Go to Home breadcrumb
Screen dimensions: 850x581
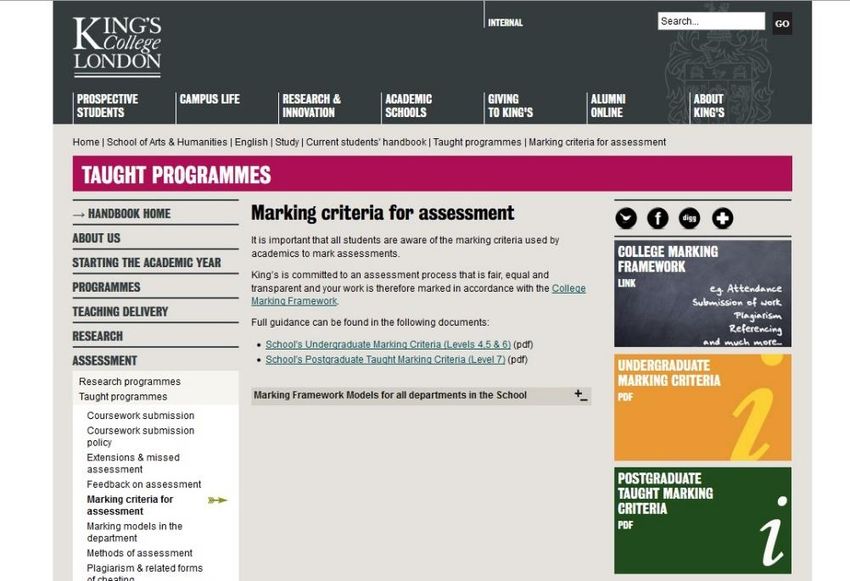pos(86,142)
